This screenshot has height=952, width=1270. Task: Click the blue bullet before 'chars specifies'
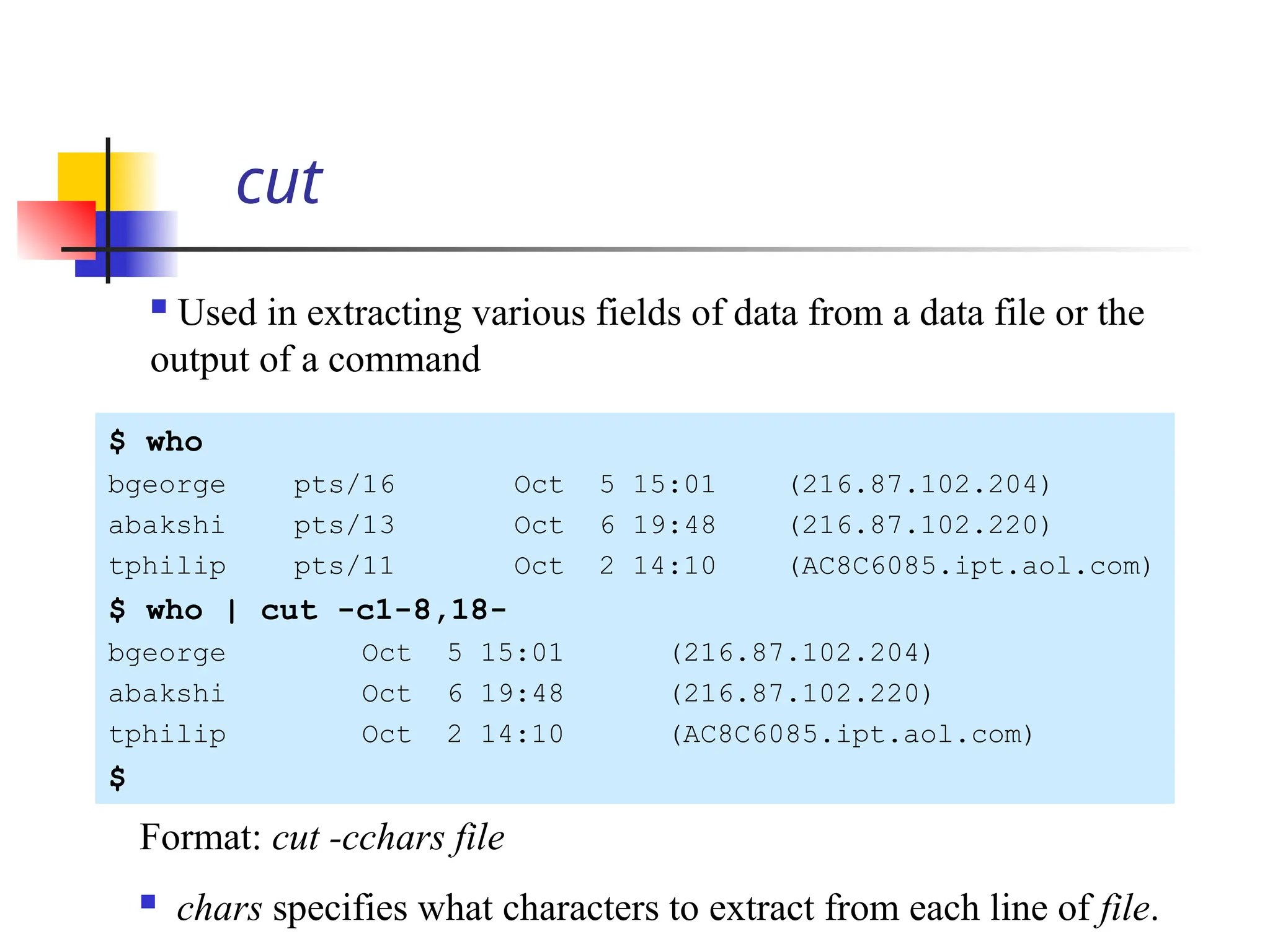[x=148, y=902]
